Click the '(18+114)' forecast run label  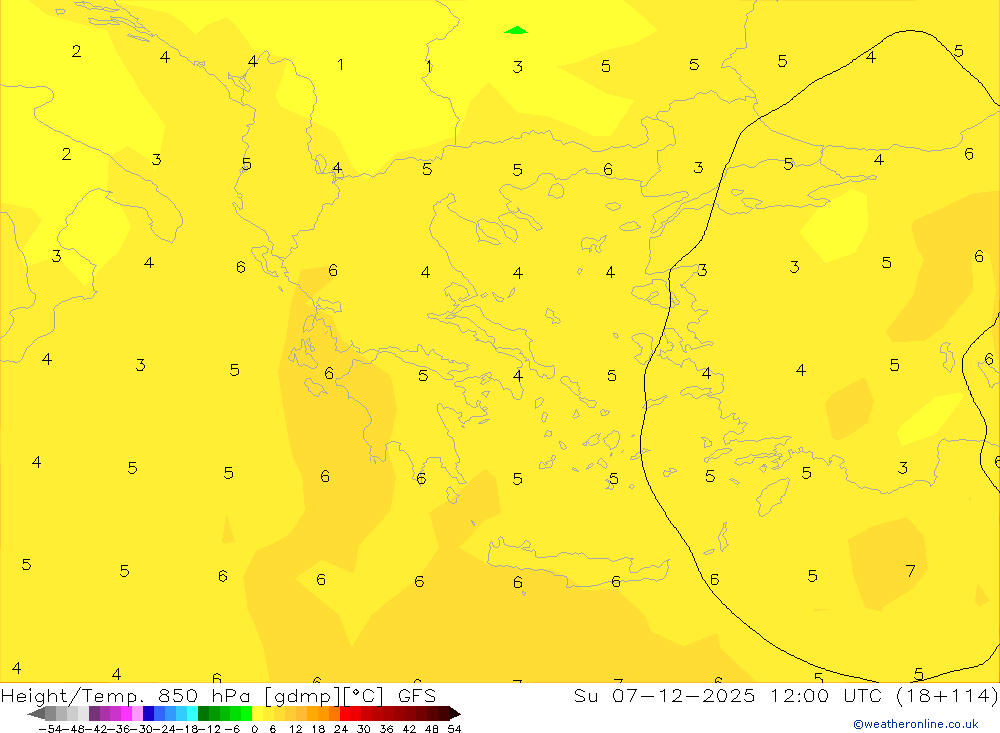(948, 695)
